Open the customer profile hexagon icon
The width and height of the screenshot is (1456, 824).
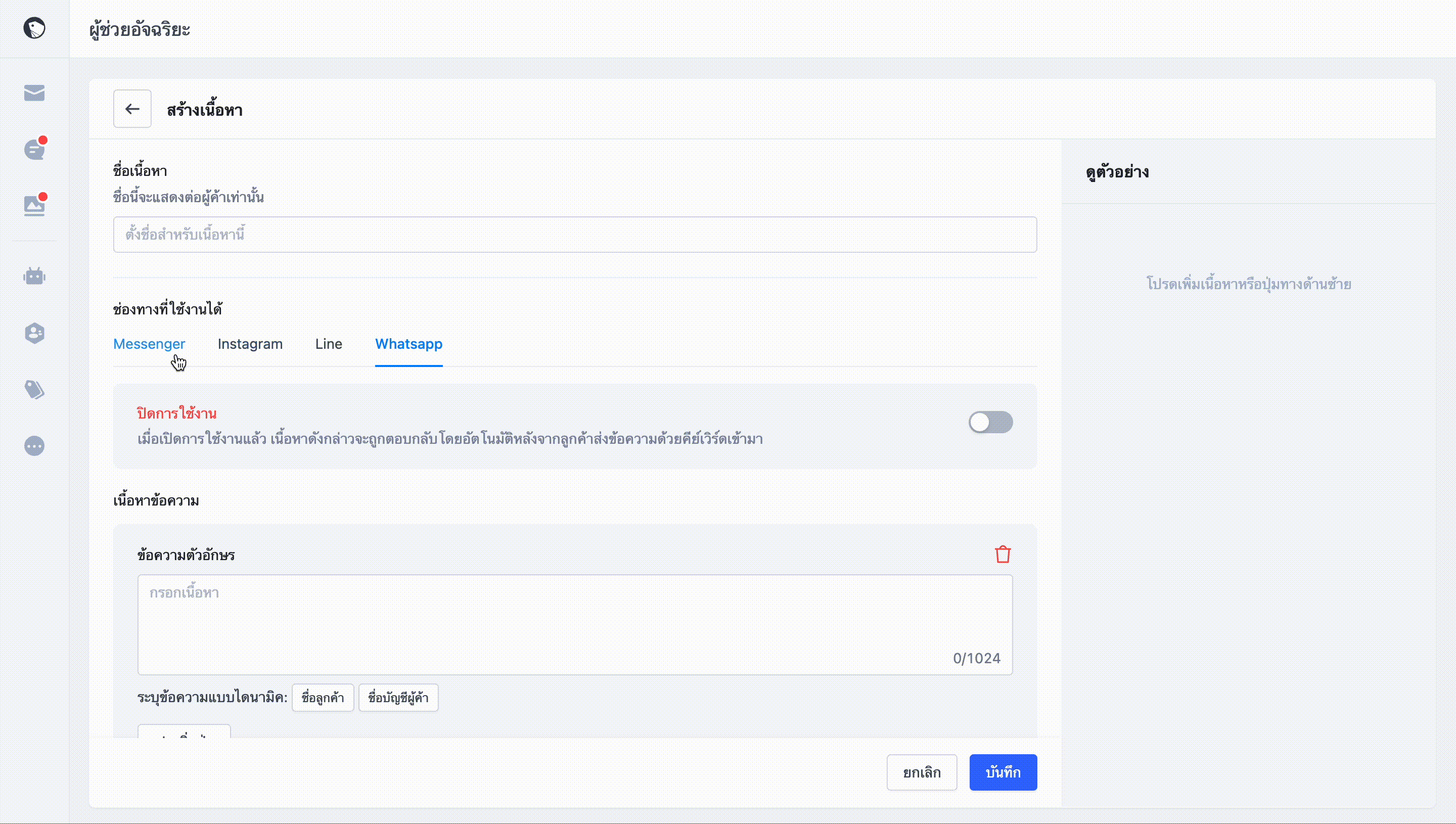(x=34, y=333)
